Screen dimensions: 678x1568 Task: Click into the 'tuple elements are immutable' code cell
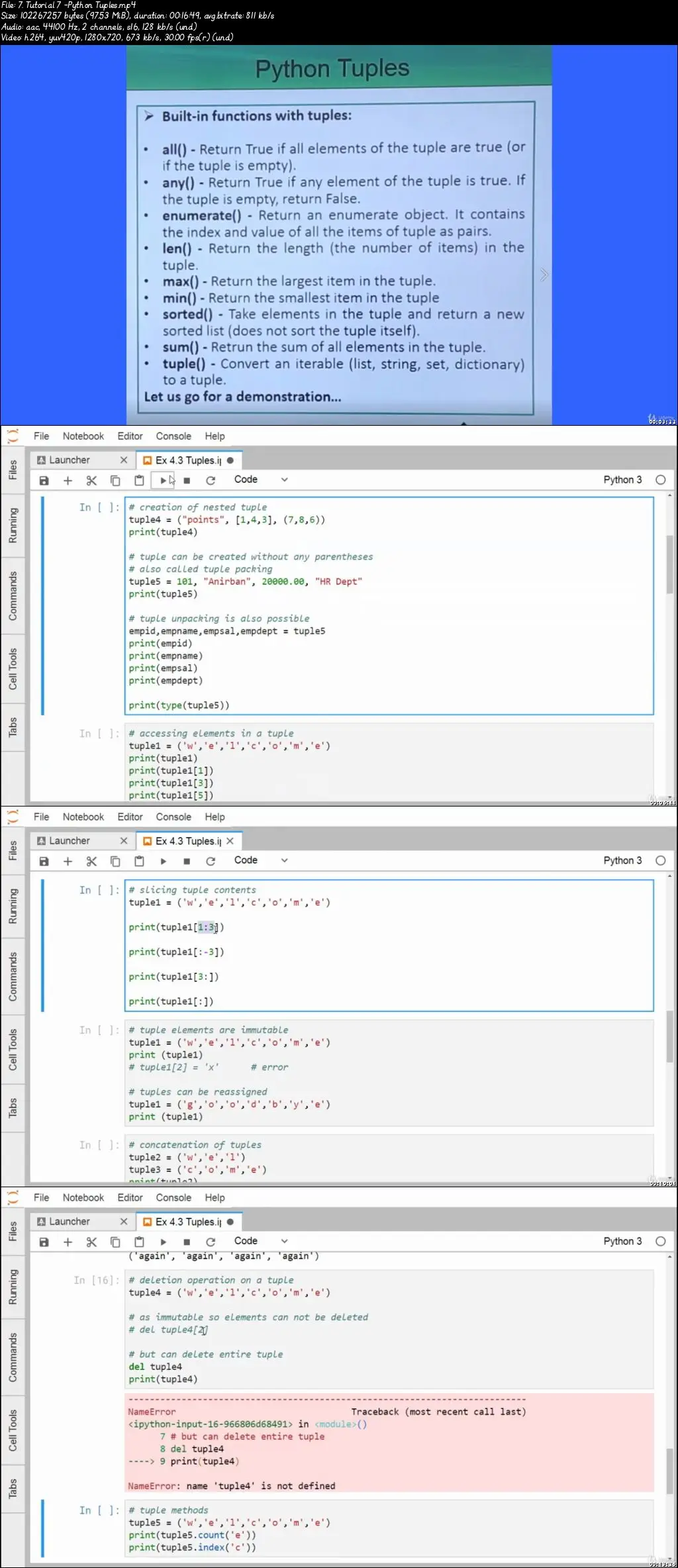pyautogui.click(x=389, y=1073)
